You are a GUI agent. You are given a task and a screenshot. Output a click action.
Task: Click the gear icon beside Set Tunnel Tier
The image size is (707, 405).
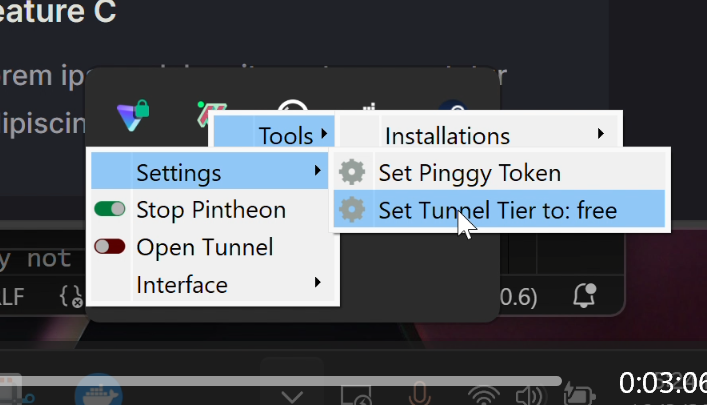tap(352, 211)
